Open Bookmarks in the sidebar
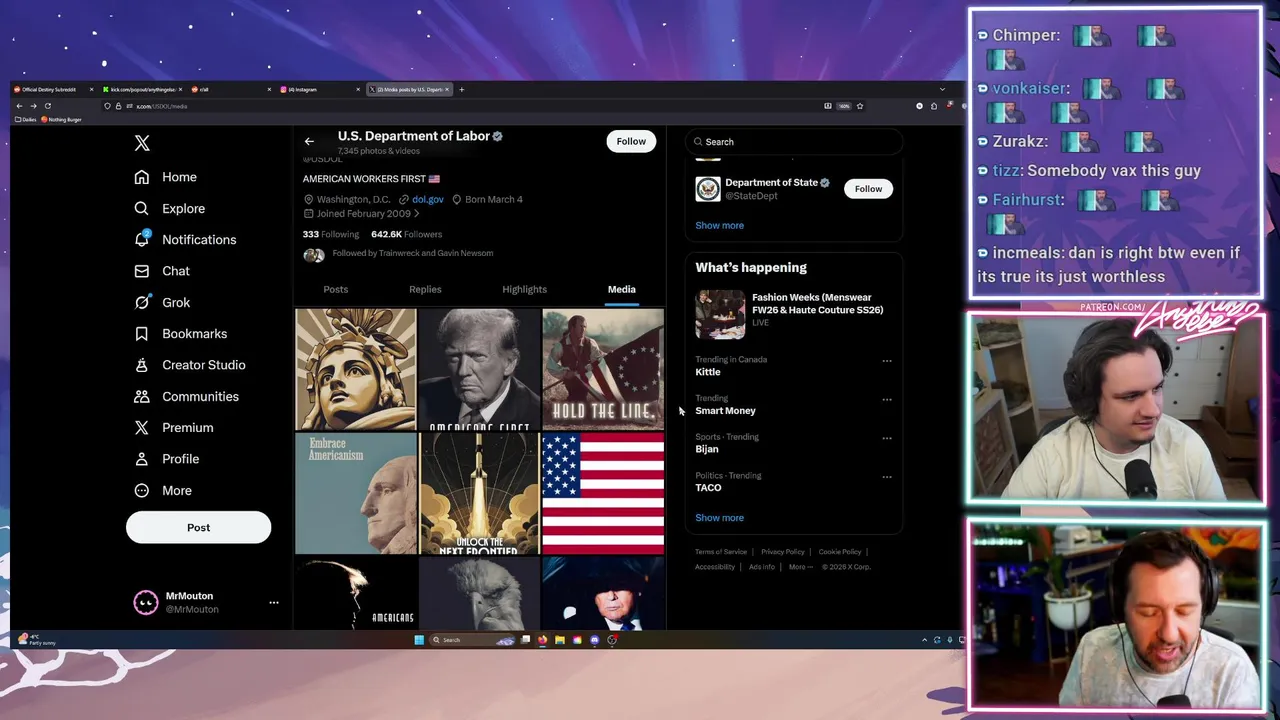Image resolution: width=1280 pixels, height=720 pixels. point(181,333)
